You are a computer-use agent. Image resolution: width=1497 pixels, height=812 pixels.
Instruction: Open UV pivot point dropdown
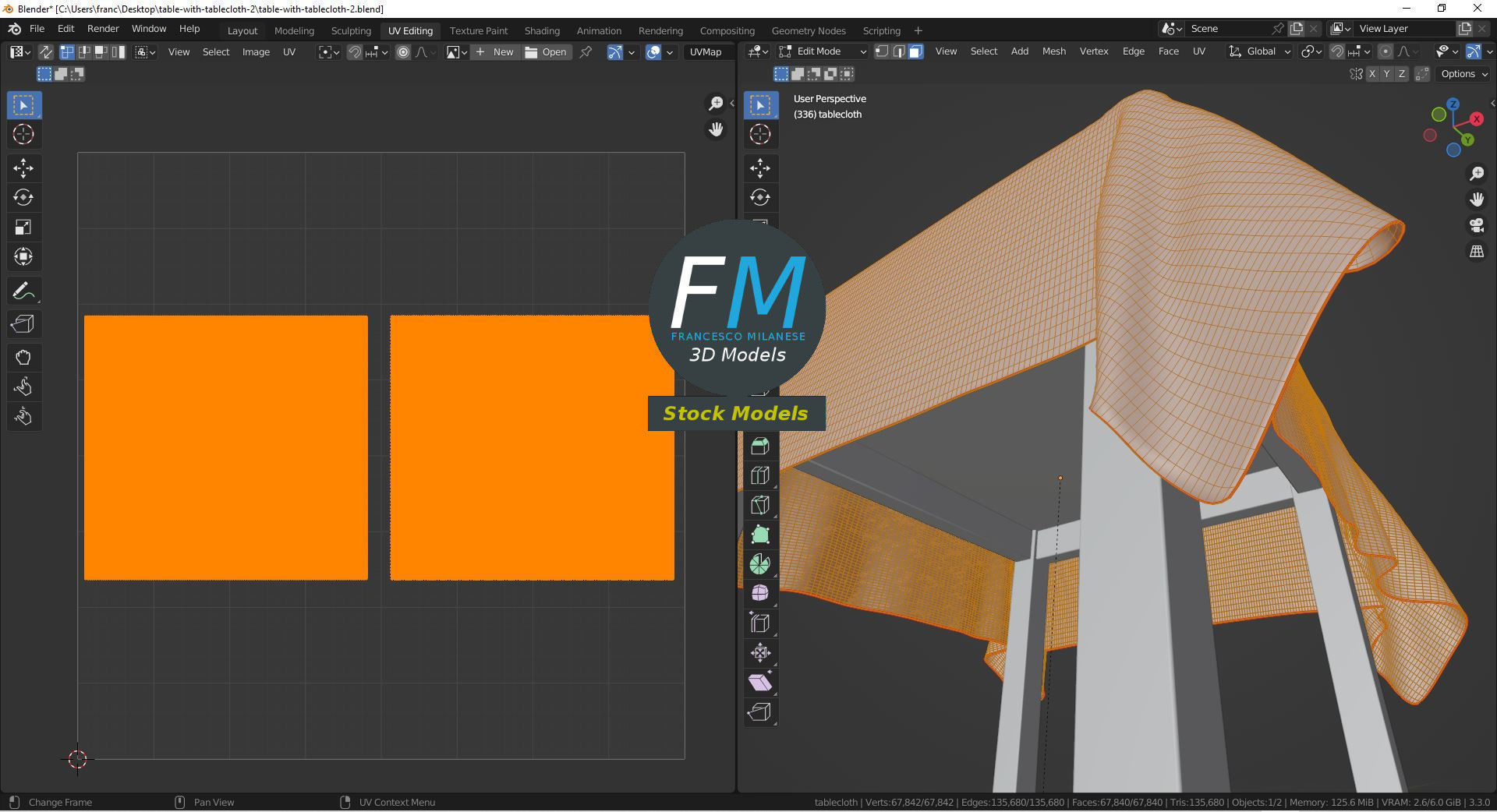click(x=329, y=52)
